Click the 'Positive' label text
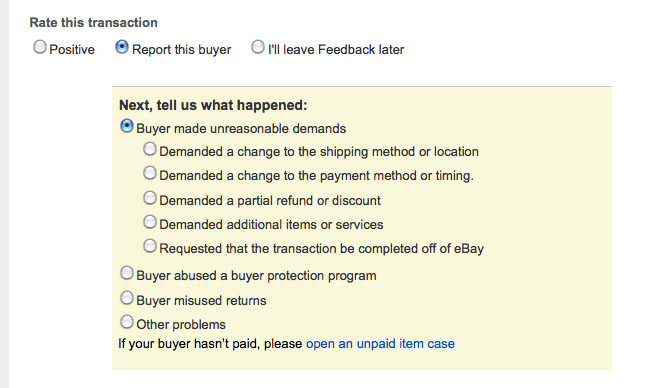The image size is (666, 388). click(x=72, y=49)
